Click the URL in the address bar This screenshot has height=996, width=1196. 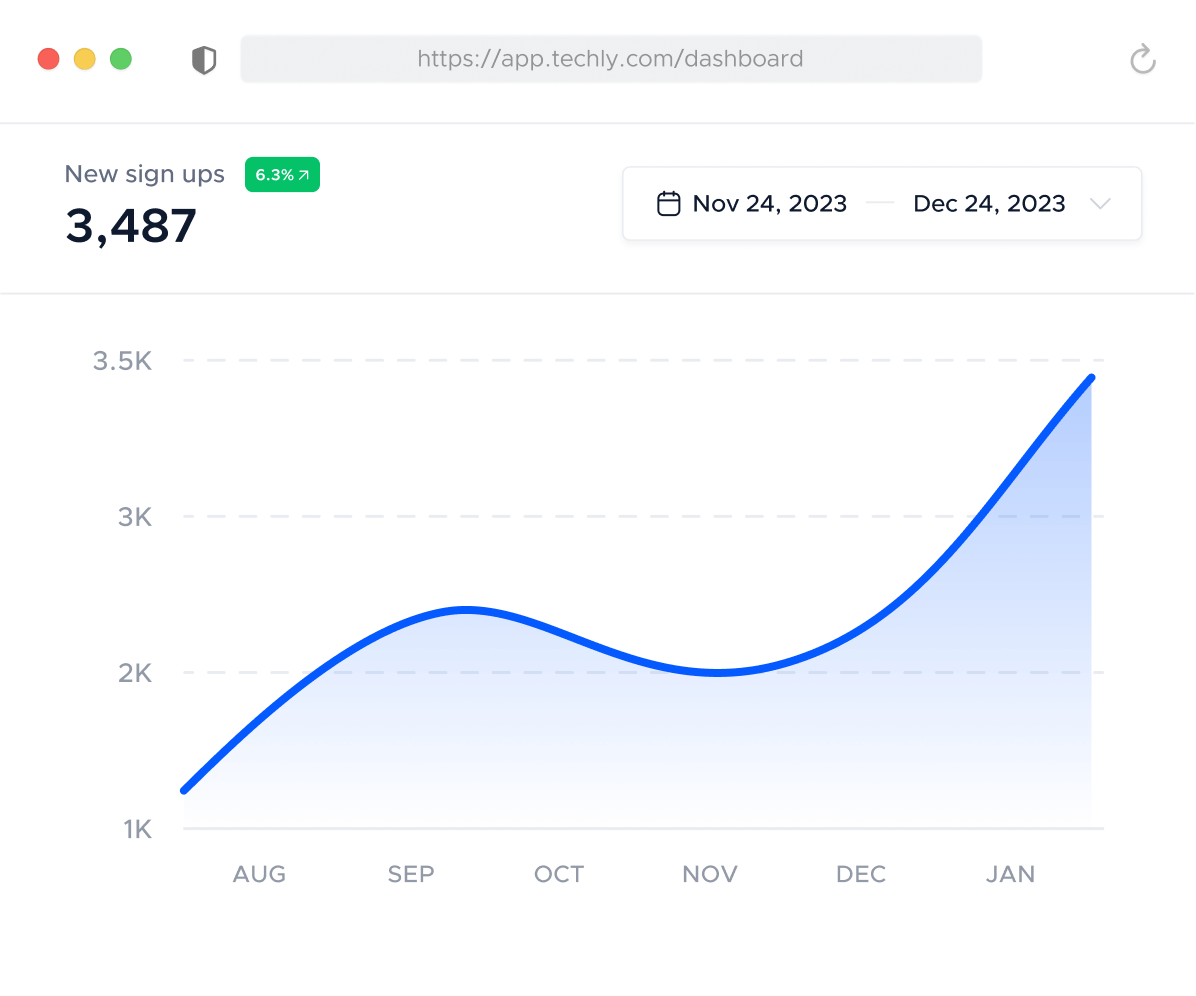[x=611, y=59]
